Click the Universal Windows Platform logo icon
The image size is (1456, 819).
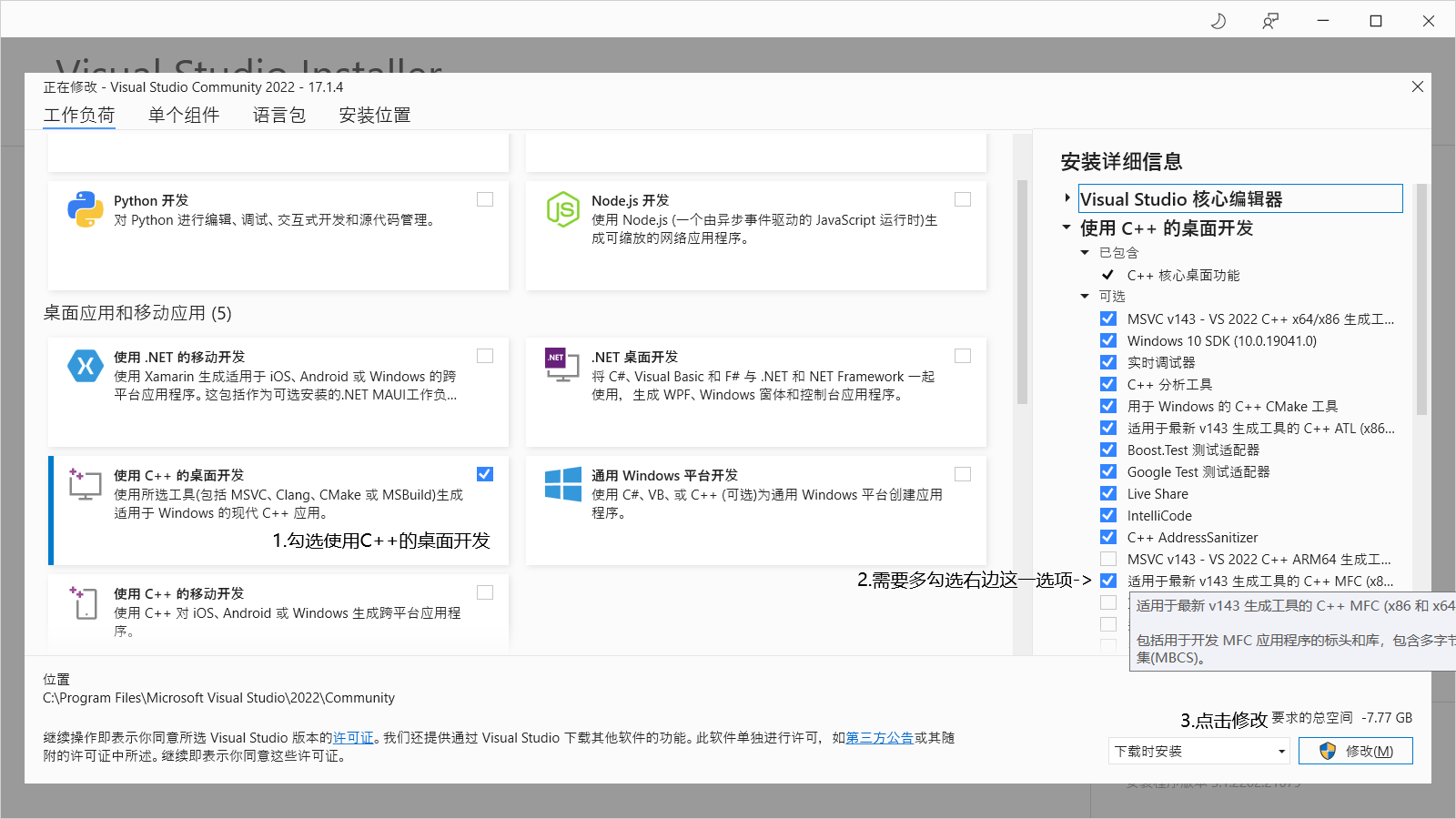[563, 484]
